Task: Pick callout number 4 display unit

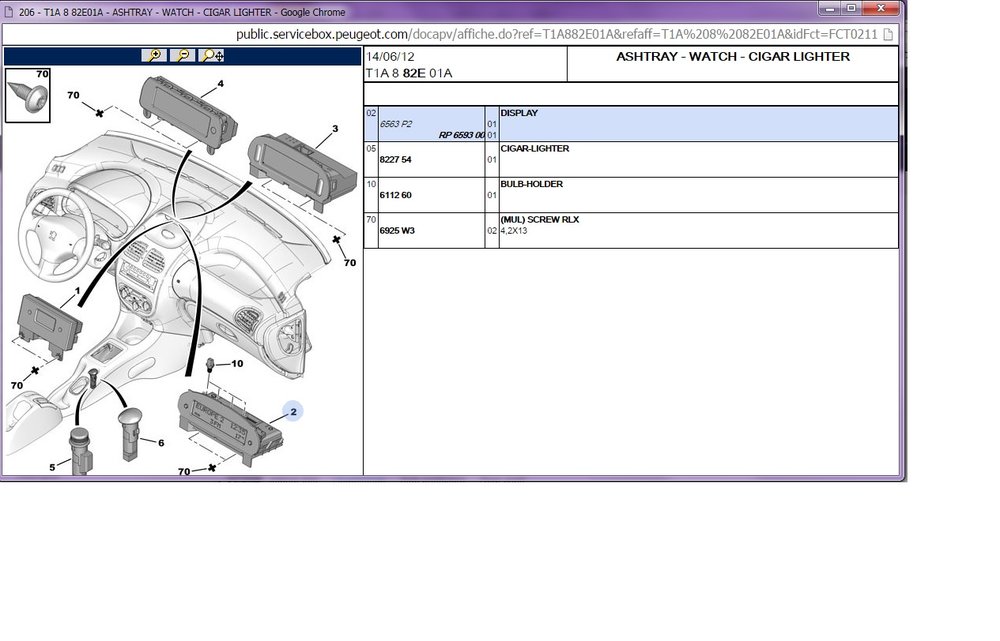Action: click(221, 84)
